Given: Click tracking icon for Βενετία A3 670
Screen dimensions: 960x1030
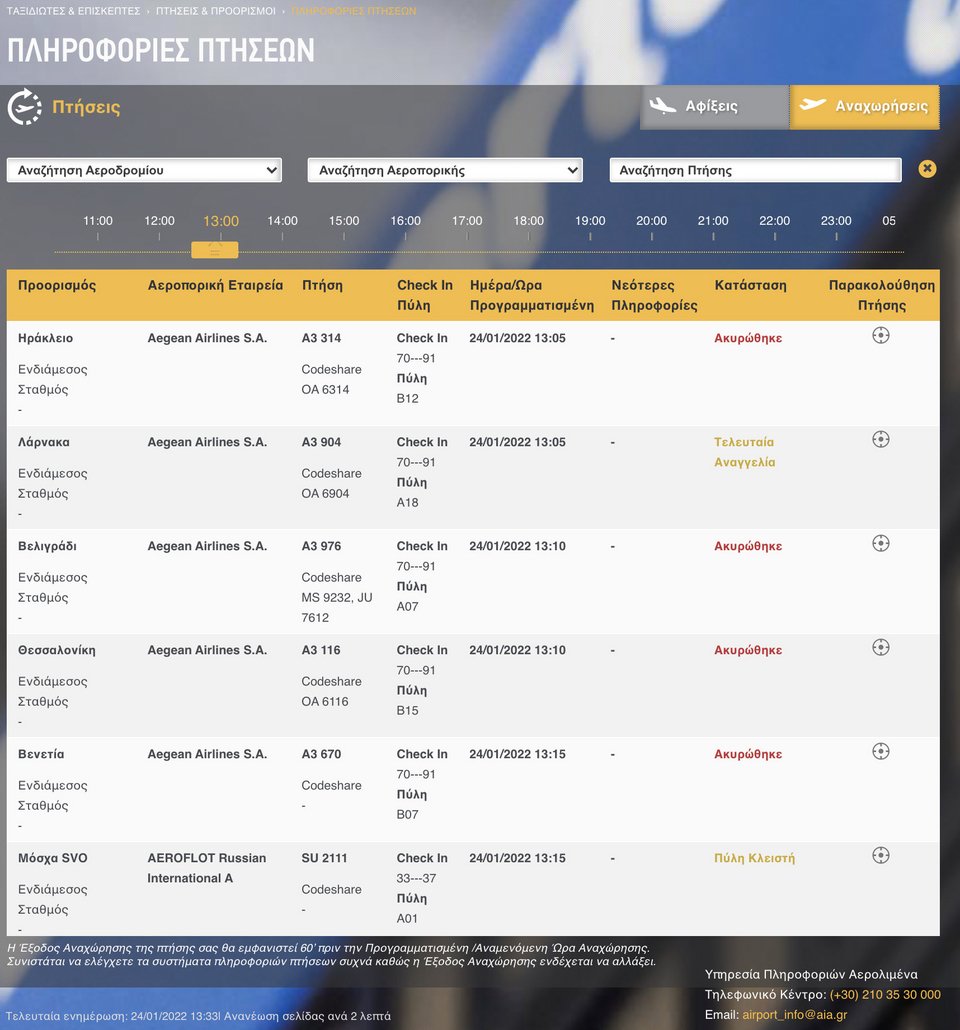Looking at the screenshot, I should pos(880,751).
